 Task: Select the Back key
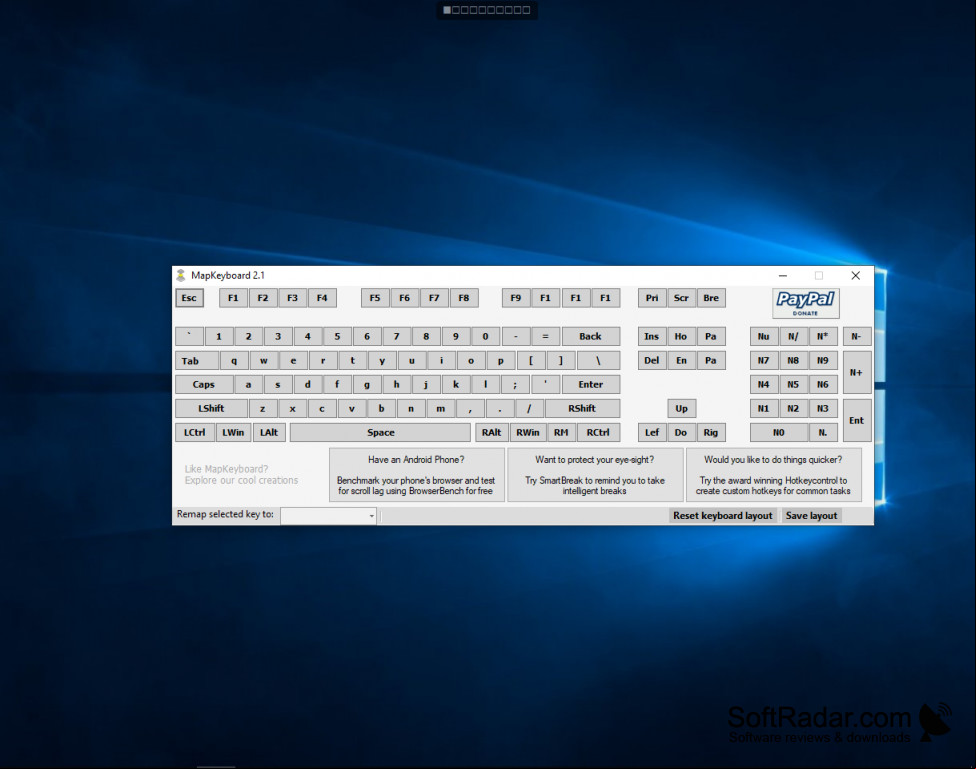point(591,336)
